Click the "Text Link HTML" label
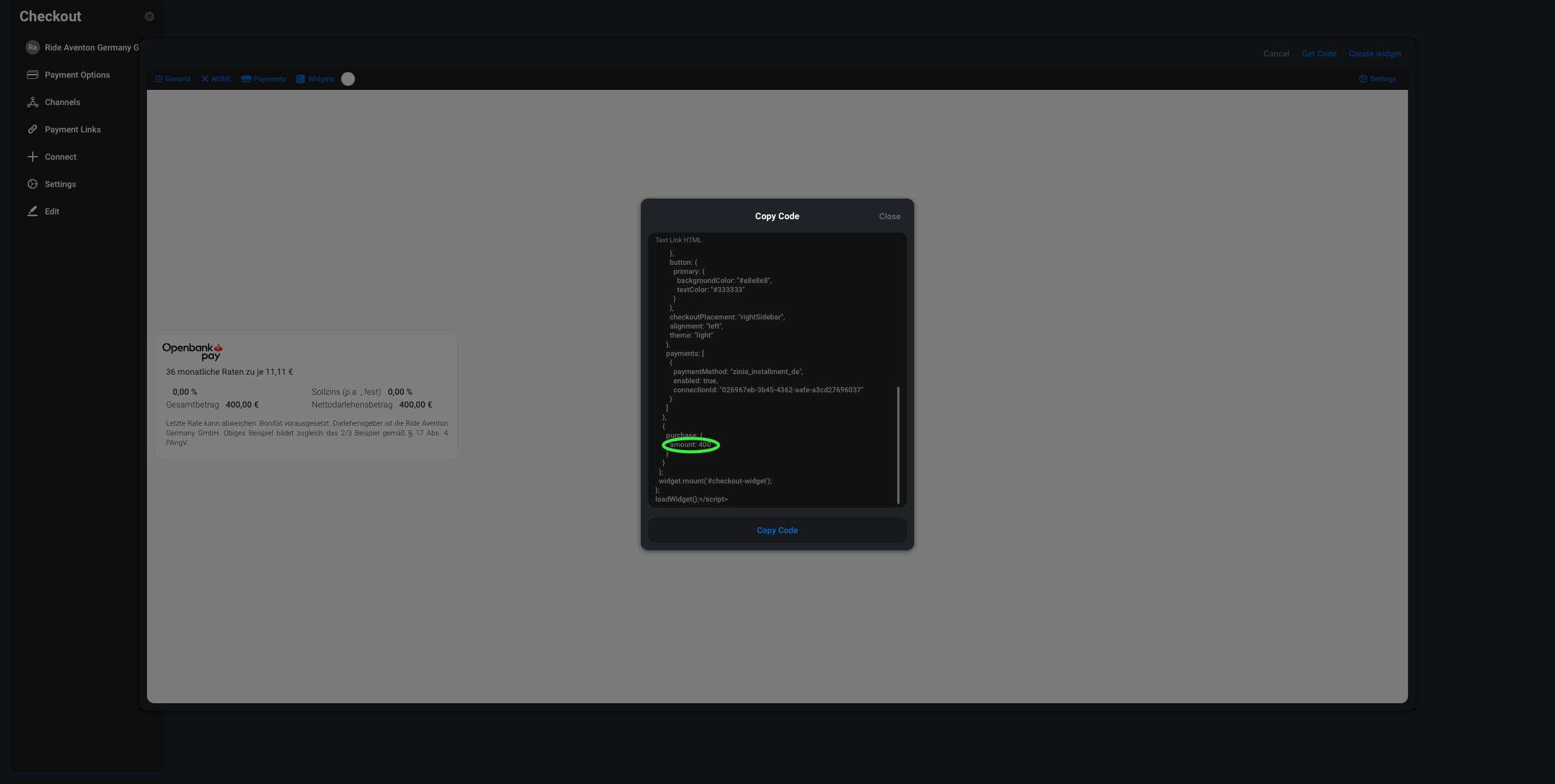Viewport: 1555px width, 784px height. pos(678,240)
